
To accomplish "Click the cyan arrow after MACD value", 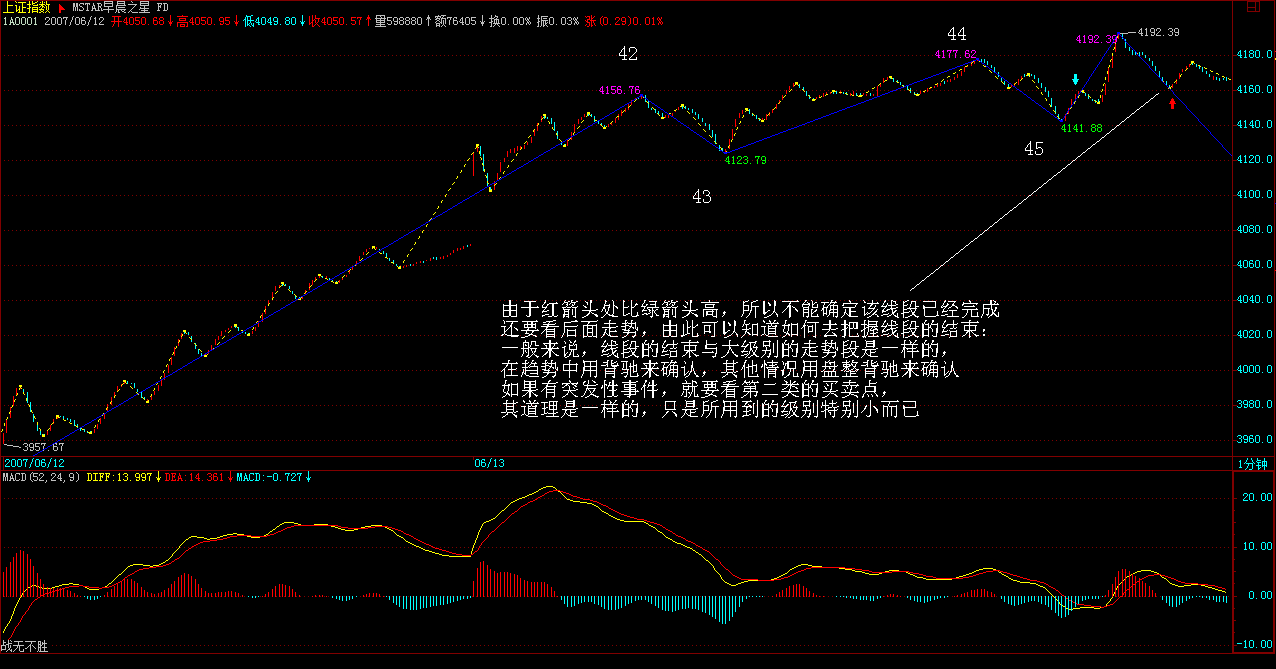I will pyautogui.click(x=308, y=476).
